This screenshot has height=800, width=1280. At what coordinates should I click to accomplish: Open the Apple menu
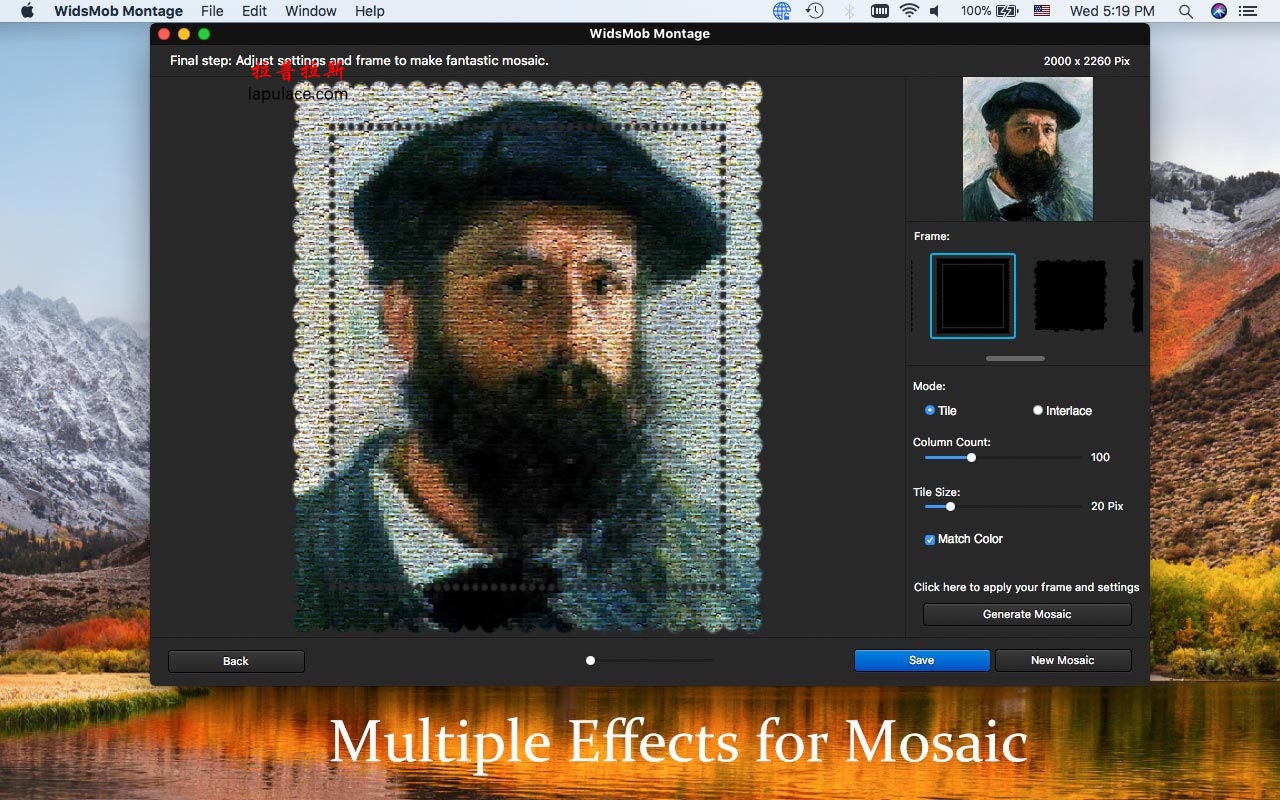pyautogui.click(x=27, y=11)
